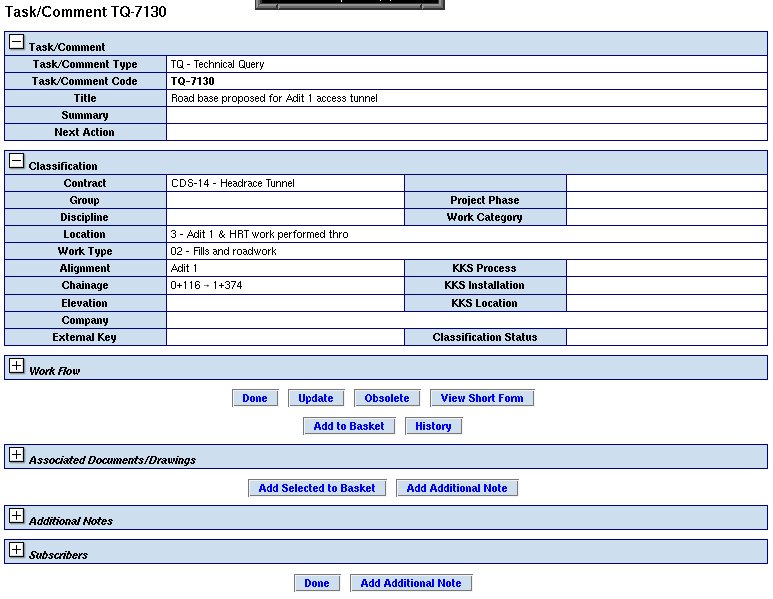Expand the Additional Notes section
The image size is (773, 599).
[x=16, y=517]
